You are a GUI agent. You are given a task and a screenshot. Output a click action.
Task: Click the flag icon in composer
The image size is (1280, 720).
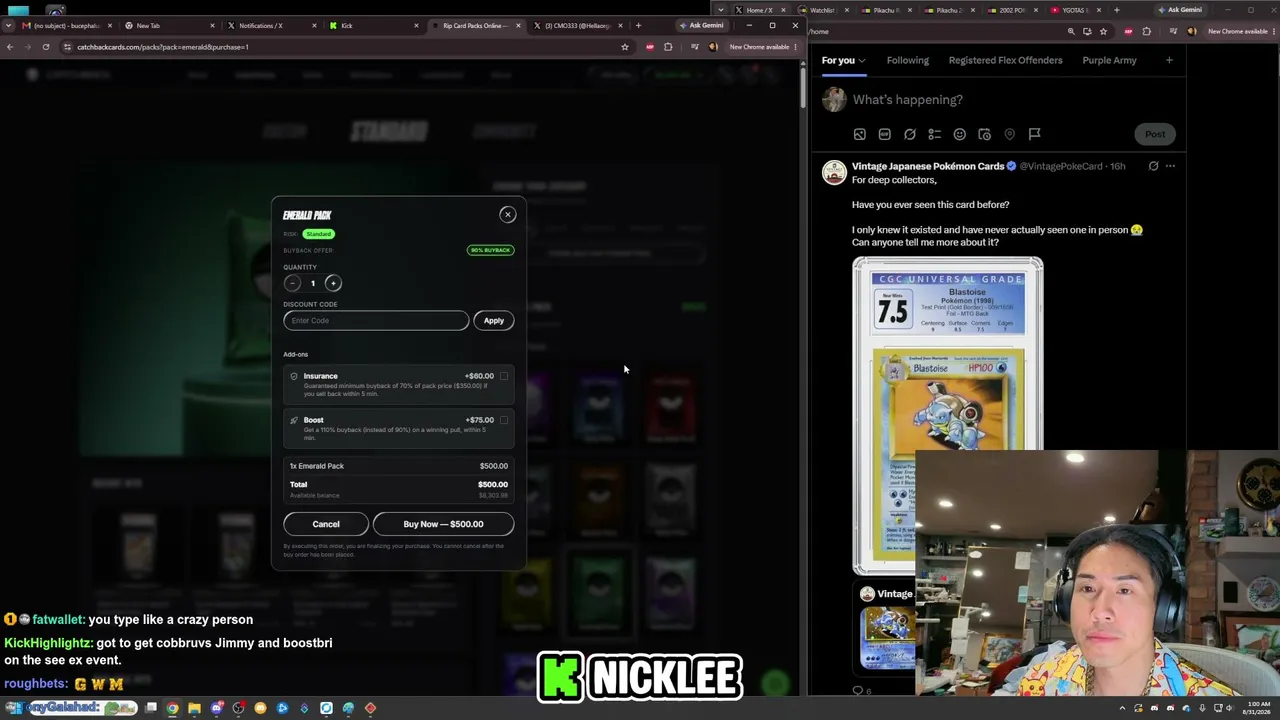[1034, 134]
